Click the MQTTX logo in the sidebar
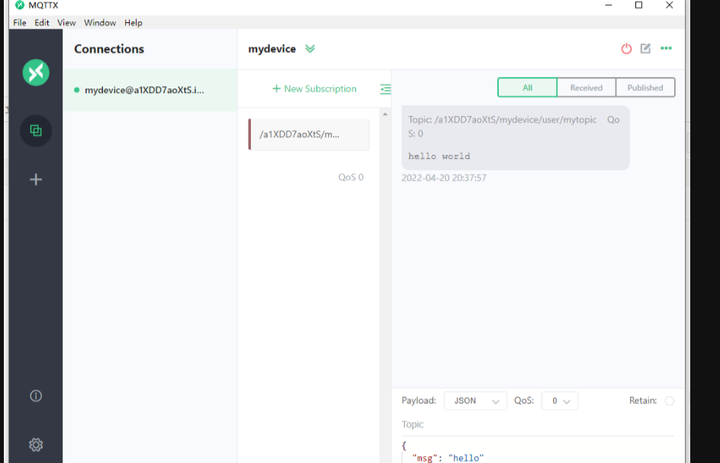720x463 pixels. (36, 73)
